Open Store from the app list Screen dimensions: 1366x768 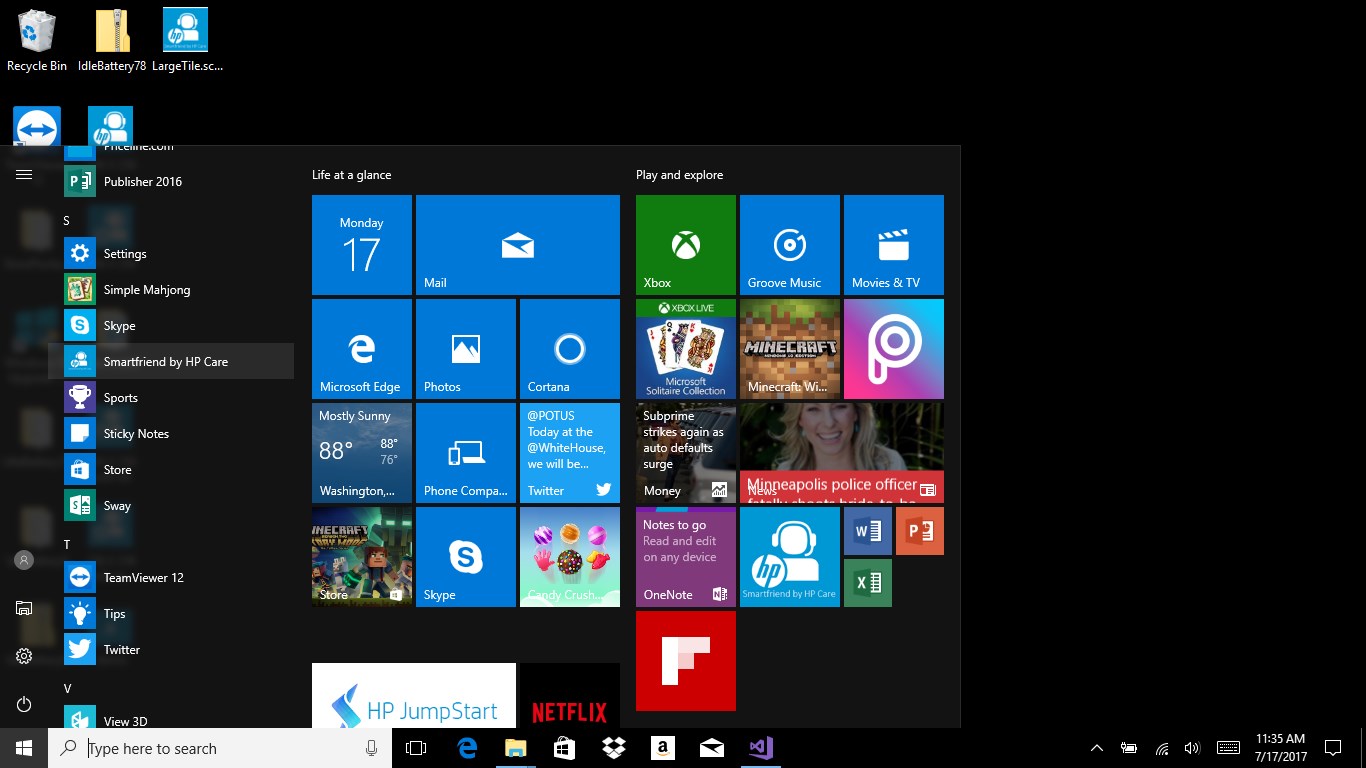click(171, 470)
